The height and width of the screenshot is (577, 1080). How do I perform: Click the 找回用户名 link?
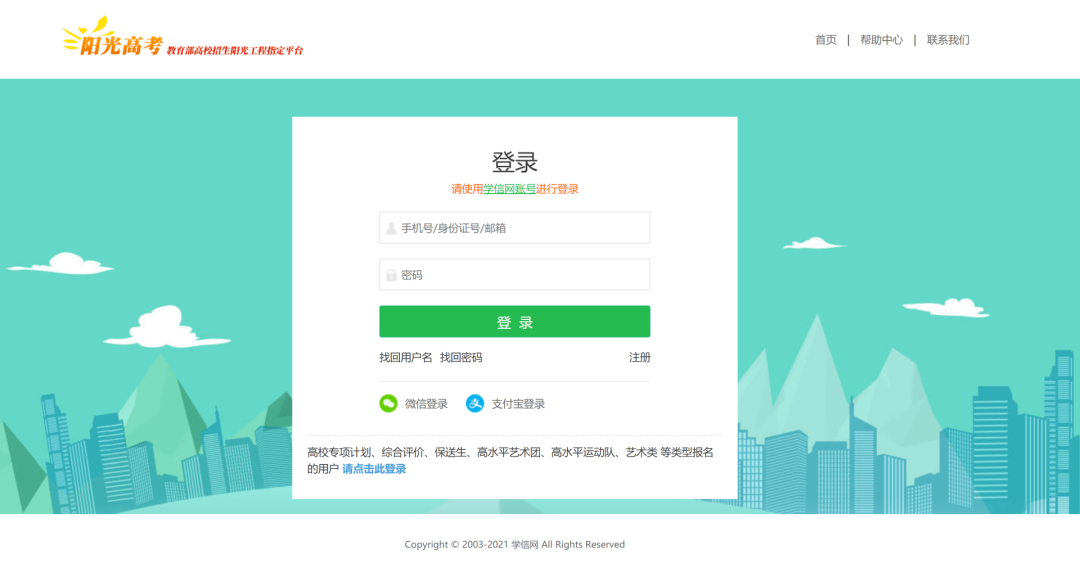pos(406,357)
